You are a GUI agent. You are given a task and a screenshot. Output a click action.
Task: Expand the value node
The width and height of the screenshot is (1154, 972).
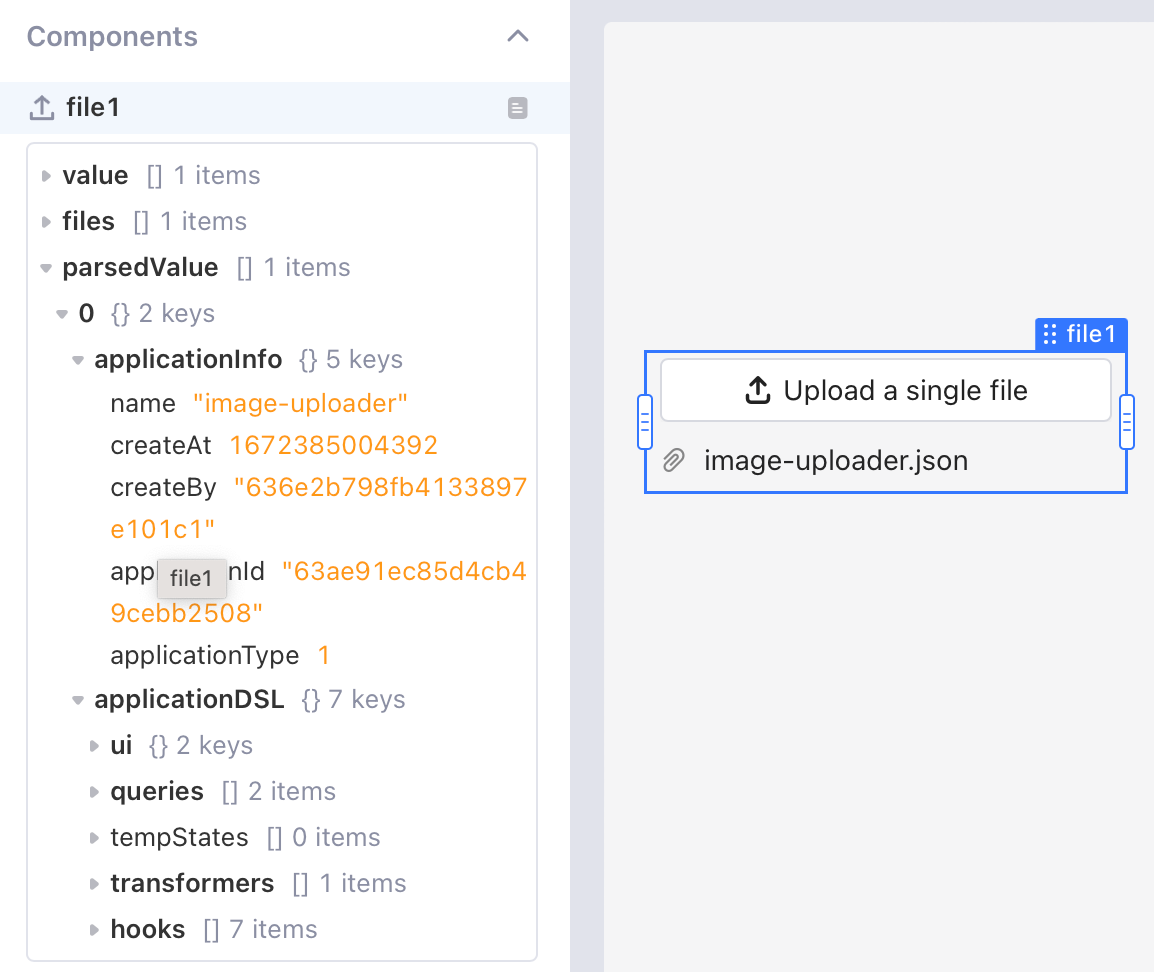(46, 176)
